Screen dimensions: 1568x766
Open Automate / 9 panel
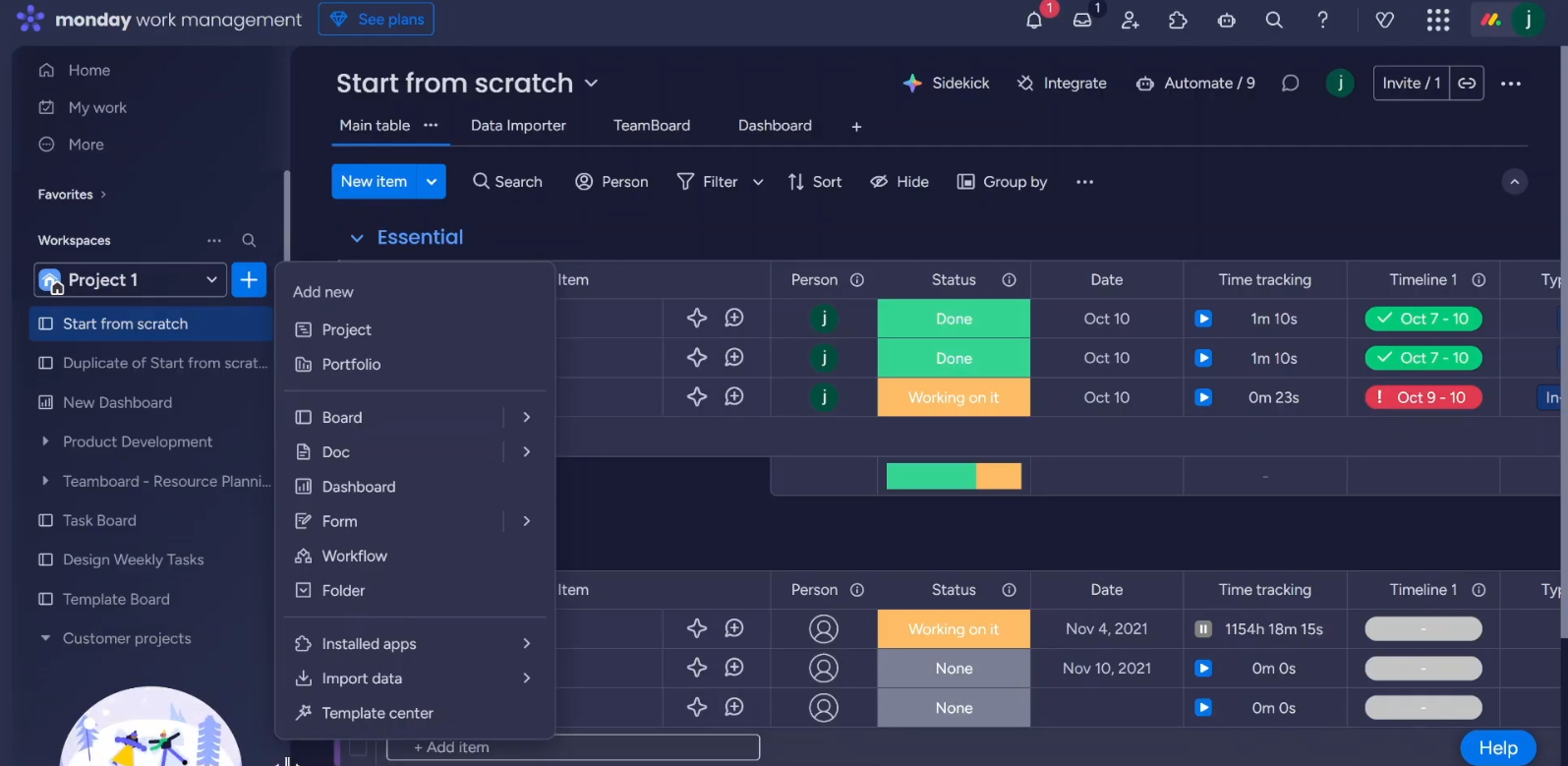(1195, 84)
